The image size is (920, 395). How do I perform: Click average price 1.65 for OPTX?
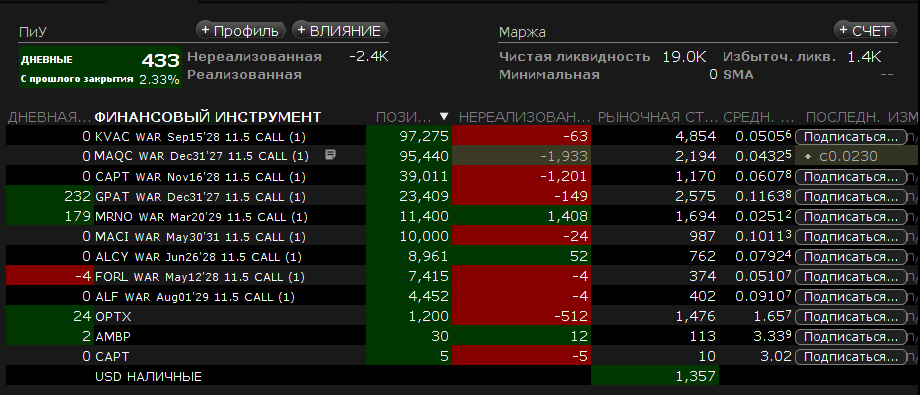[x=774, y=316]
